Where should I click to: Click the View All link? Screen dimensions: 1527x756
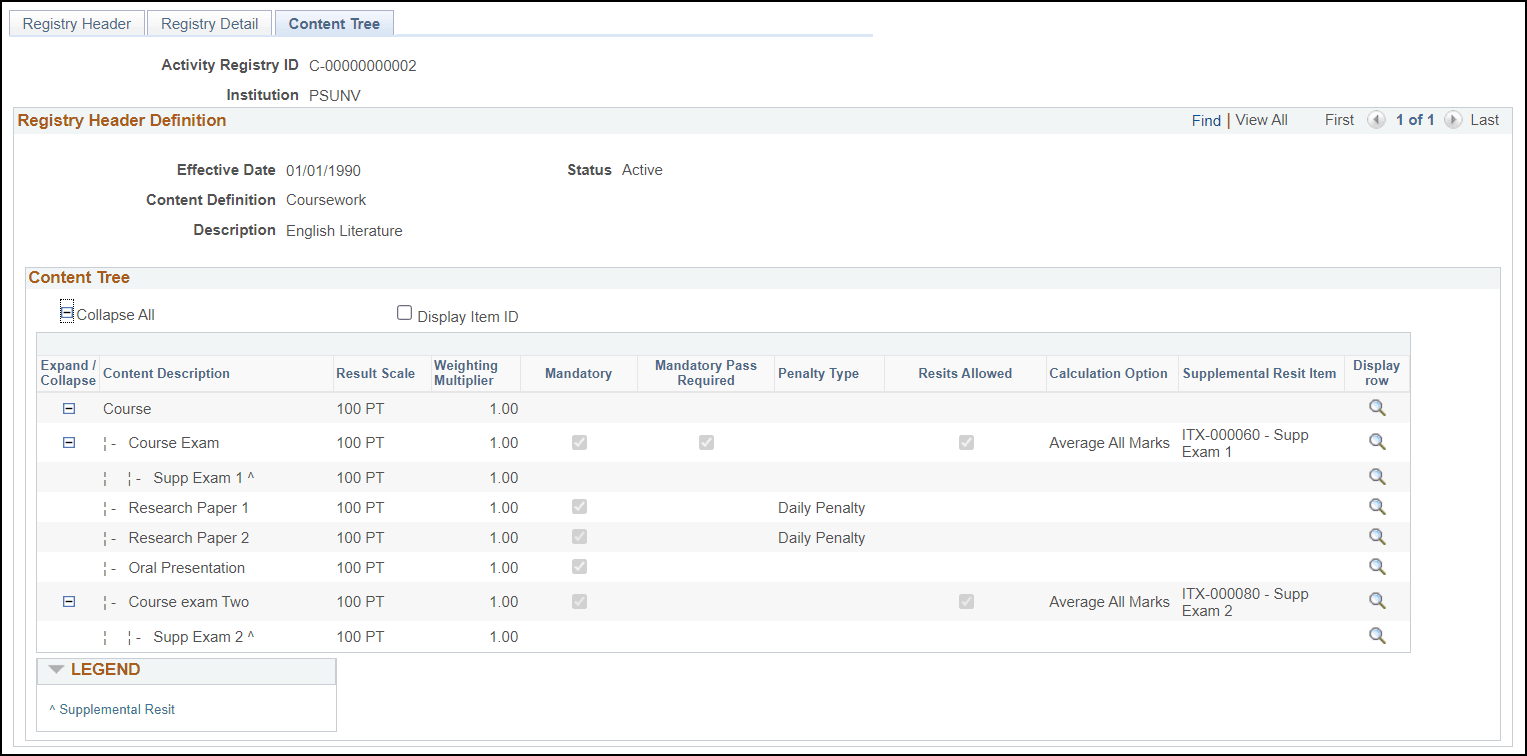point(1261,120)
